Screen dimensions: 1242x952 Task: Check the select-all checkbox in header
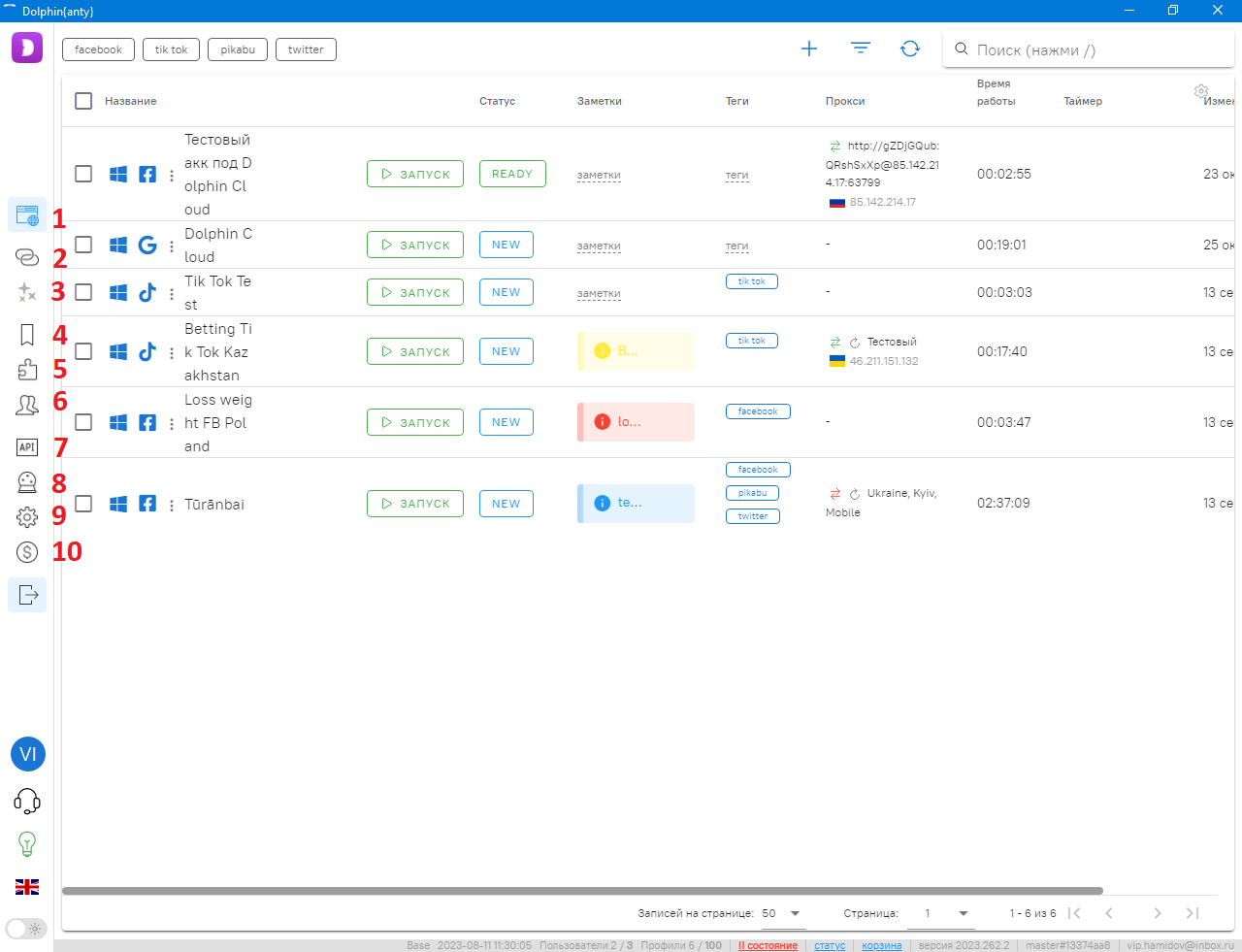(83, 101)
